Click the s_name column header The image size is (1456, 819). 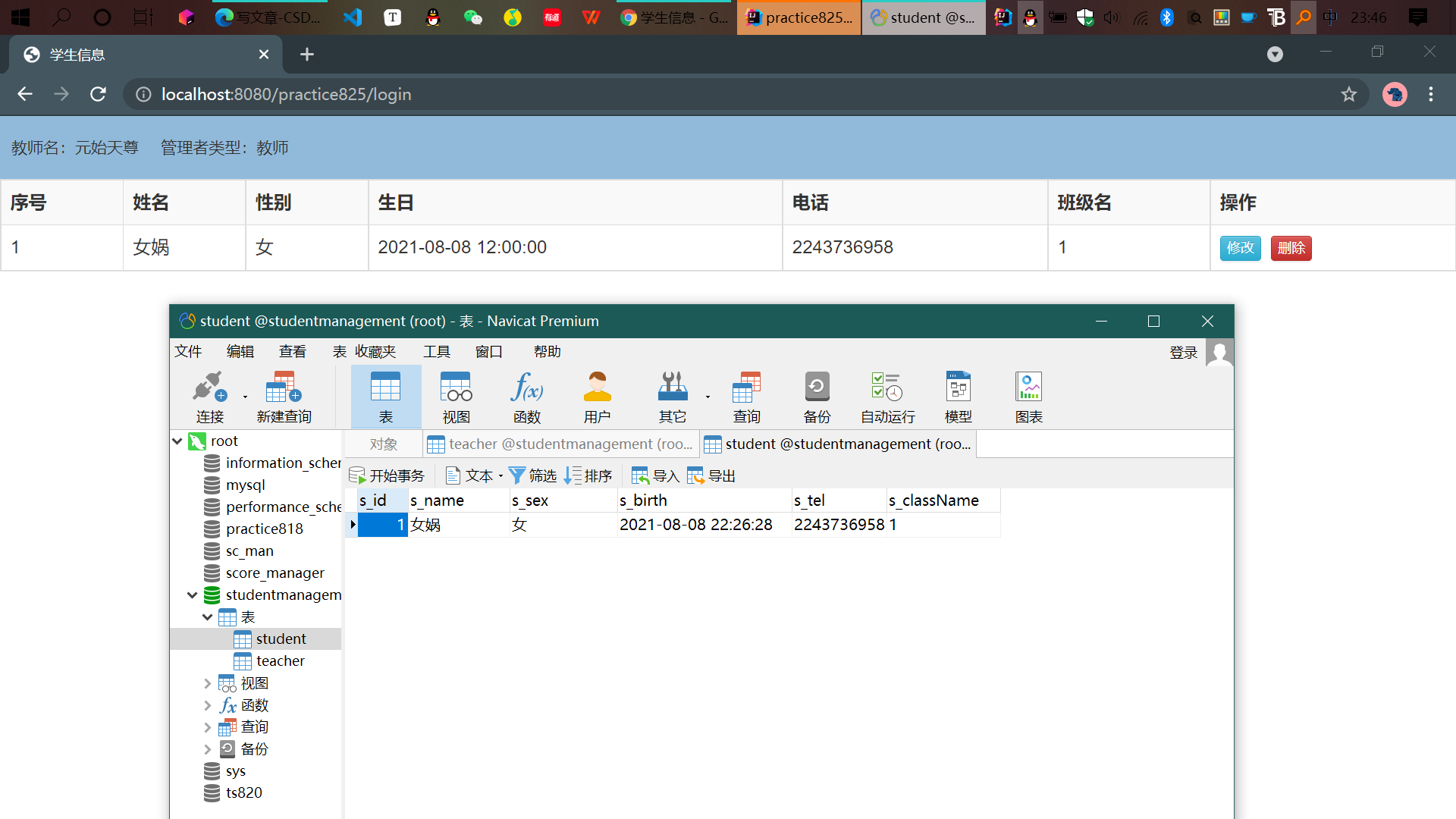pos(459,500)
